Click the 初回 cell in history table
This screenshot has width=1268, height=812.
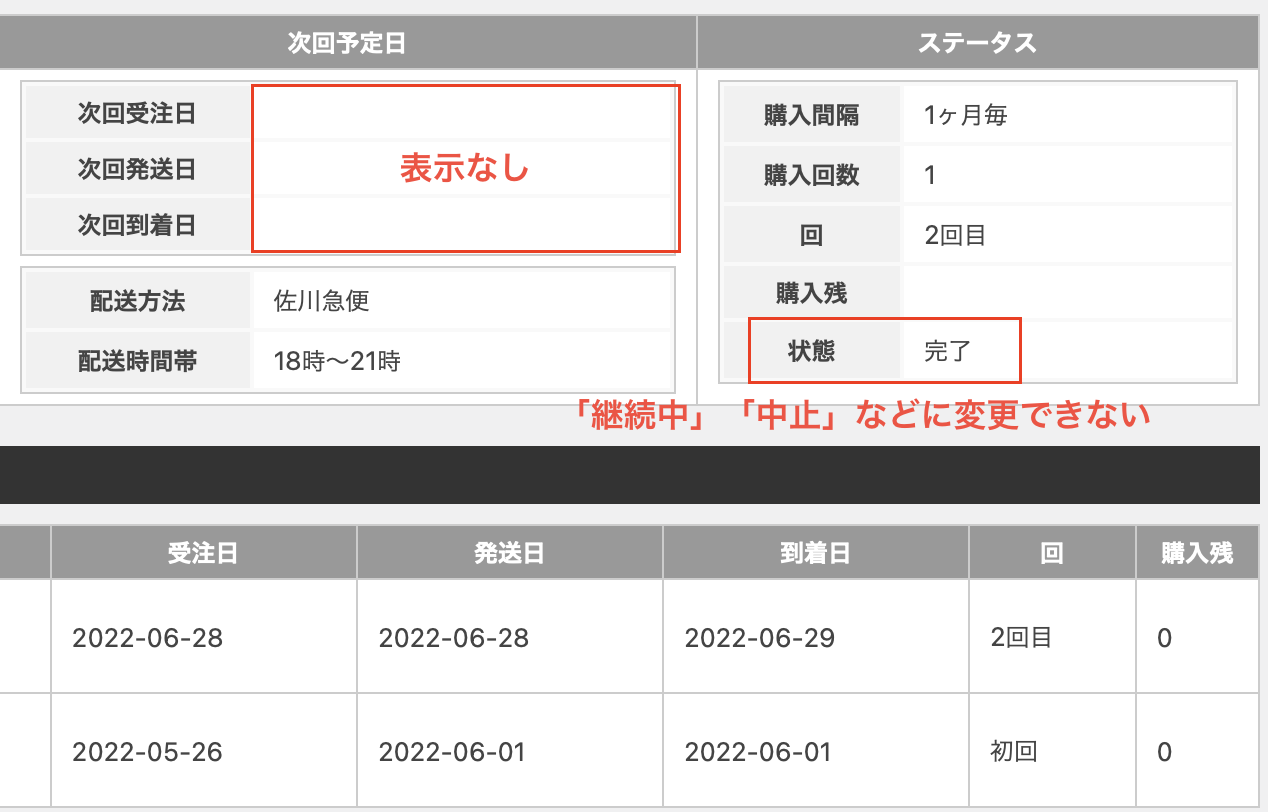click(x=1052, y=751)
